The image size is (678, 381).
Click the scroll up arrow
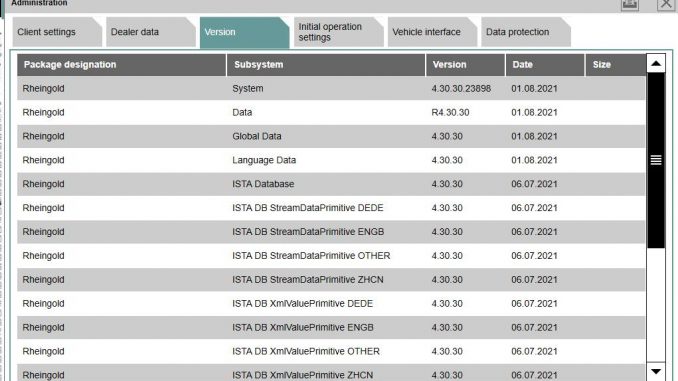(x=656, y=64)
